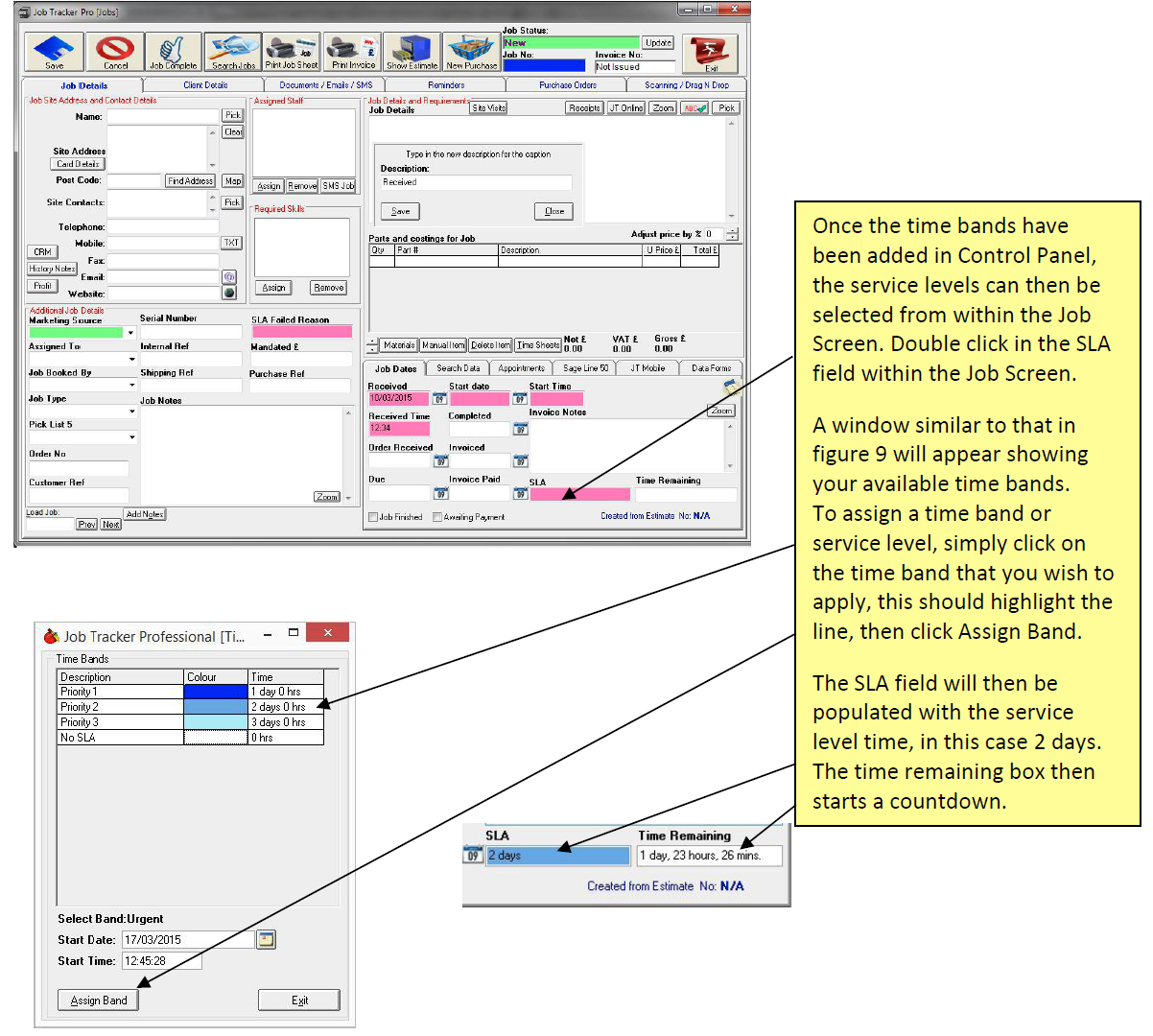This screenshot has height=1036, width=1153.
Task: Click into the Post Code input field
Action: 133,180
